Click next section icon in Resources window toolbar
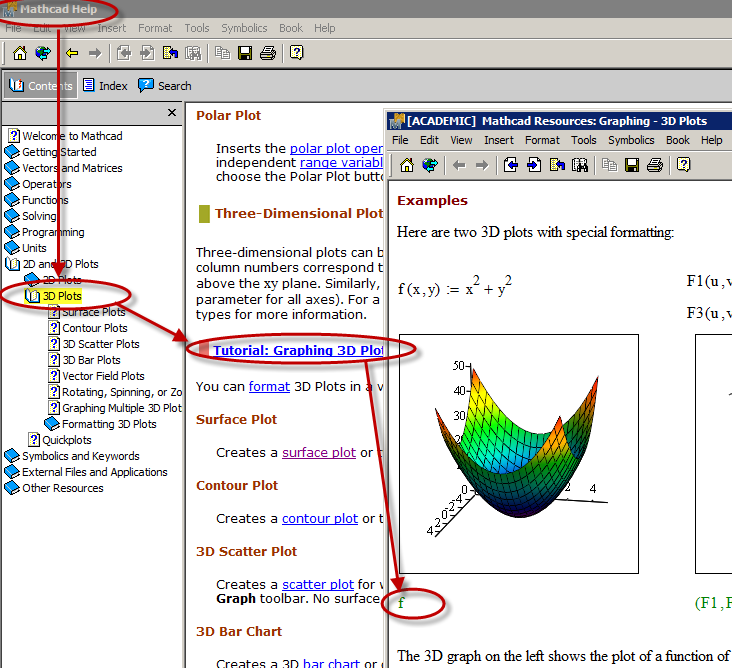Image resolution: width=732 pixels, height=668 pixels. 534,165
